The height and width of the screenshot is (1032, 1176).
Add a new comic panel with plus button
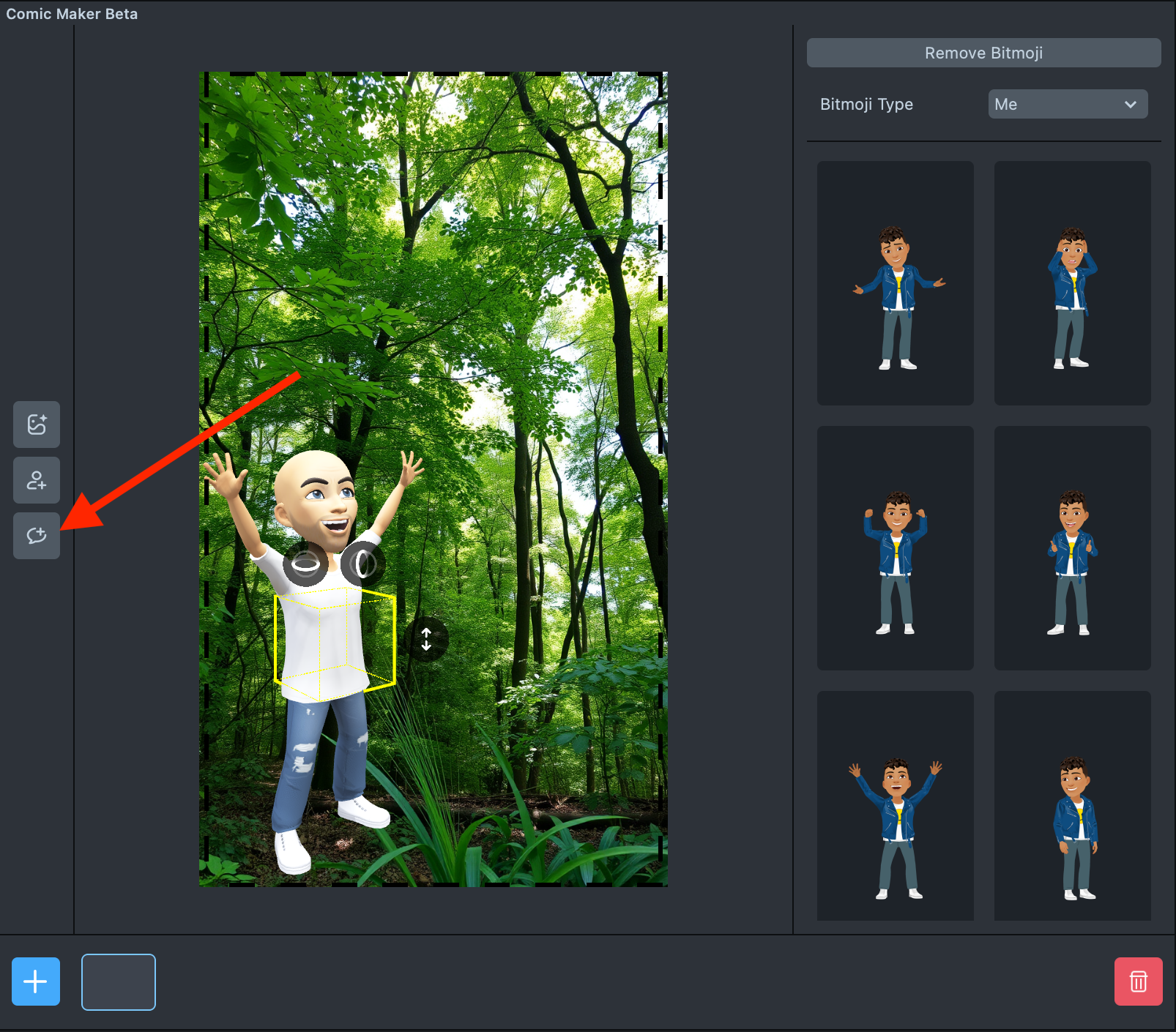[x=36, y=981]
